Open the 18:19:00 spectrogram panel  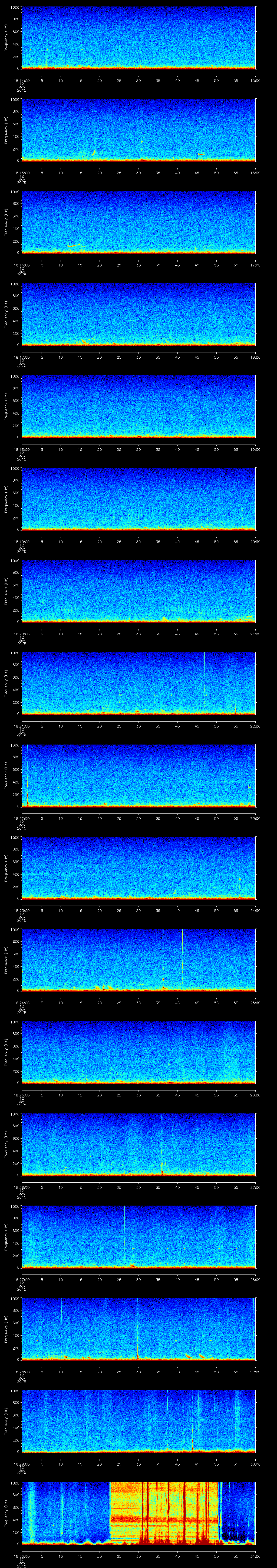[x=138, y=499]
